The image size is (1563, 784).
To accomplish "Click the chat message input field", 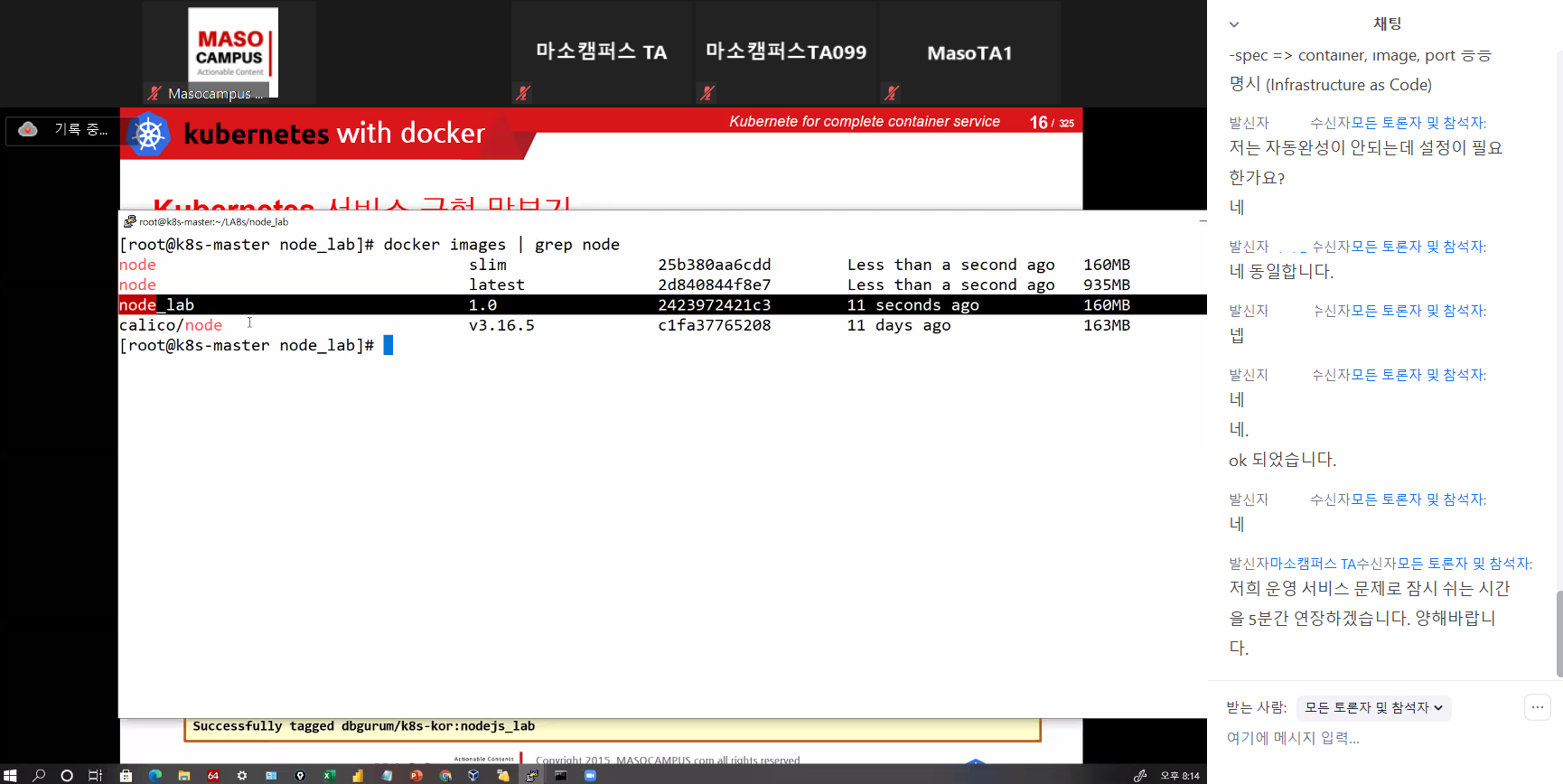I will (1355, 738).
